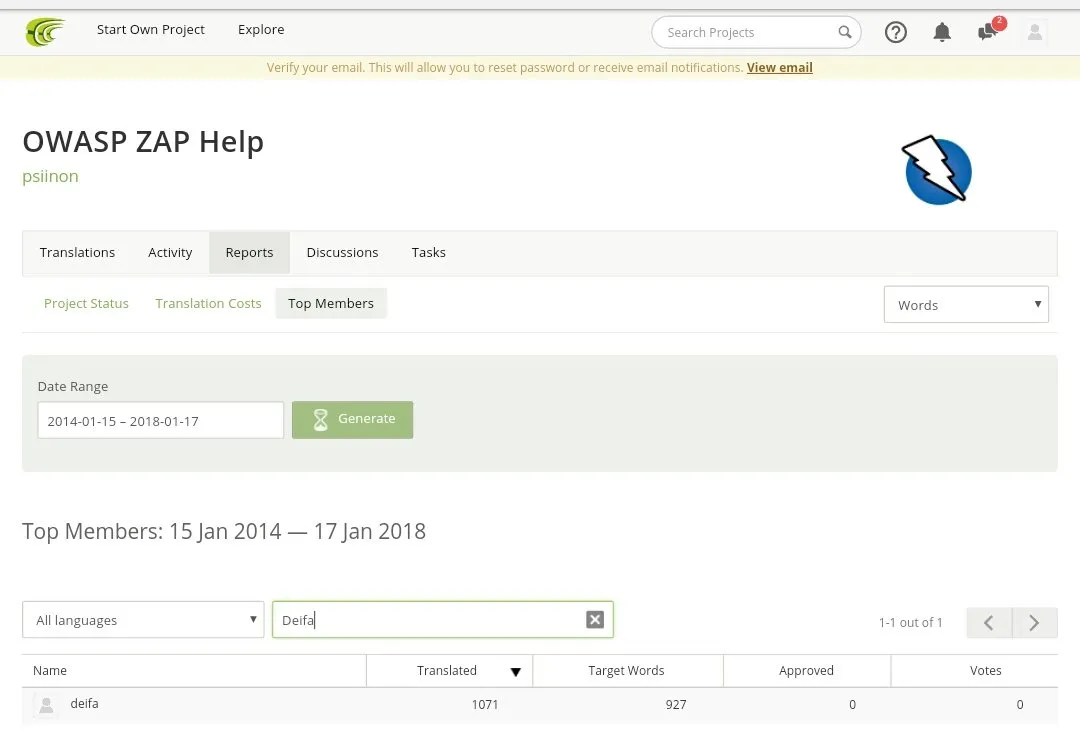Sort by the Target Words column
The image size is (1080, 739).
pos(626,671)
